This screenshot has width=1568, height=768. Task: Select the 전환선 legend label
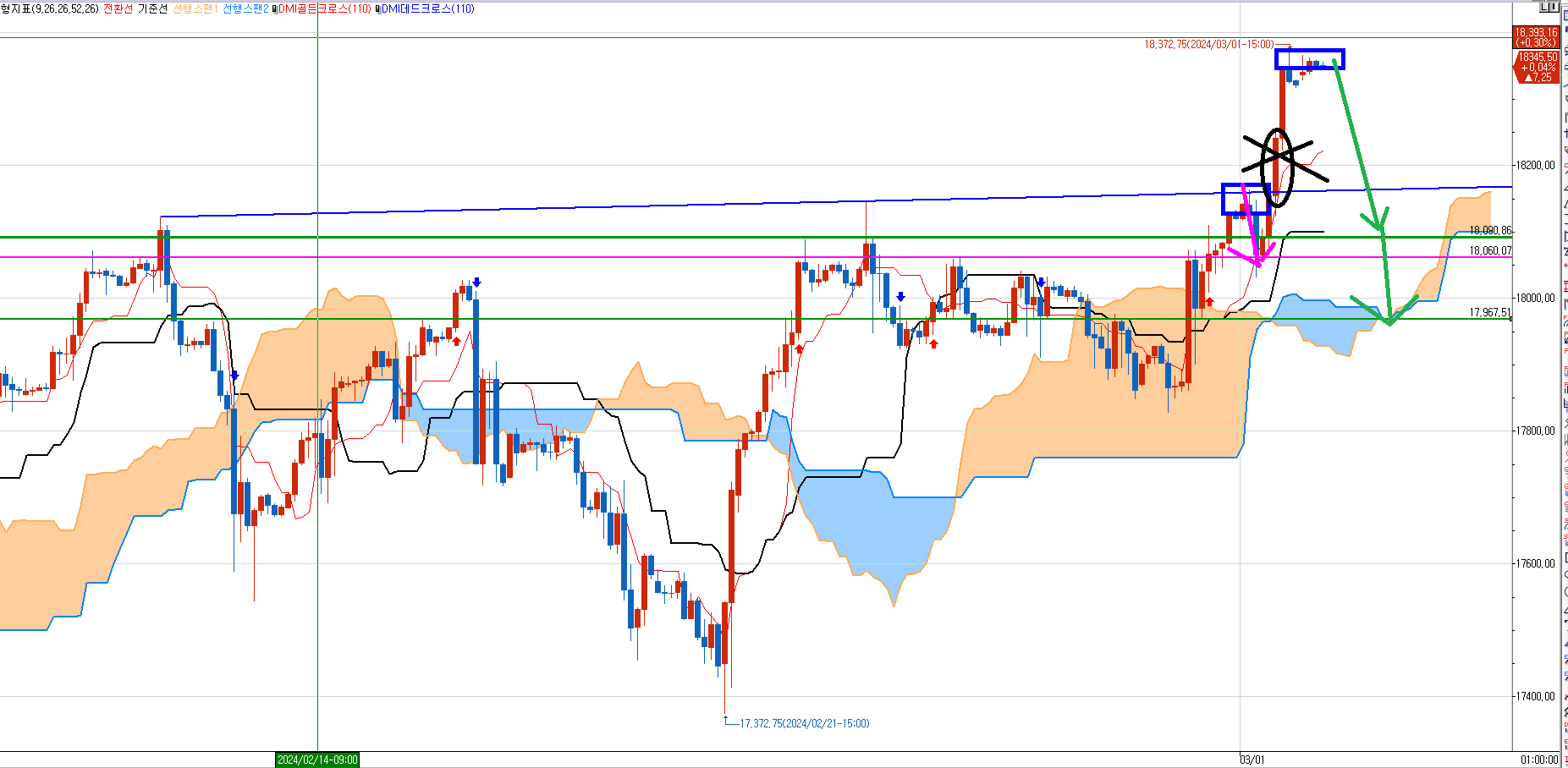pyautogui.click(x=118, y=8)
